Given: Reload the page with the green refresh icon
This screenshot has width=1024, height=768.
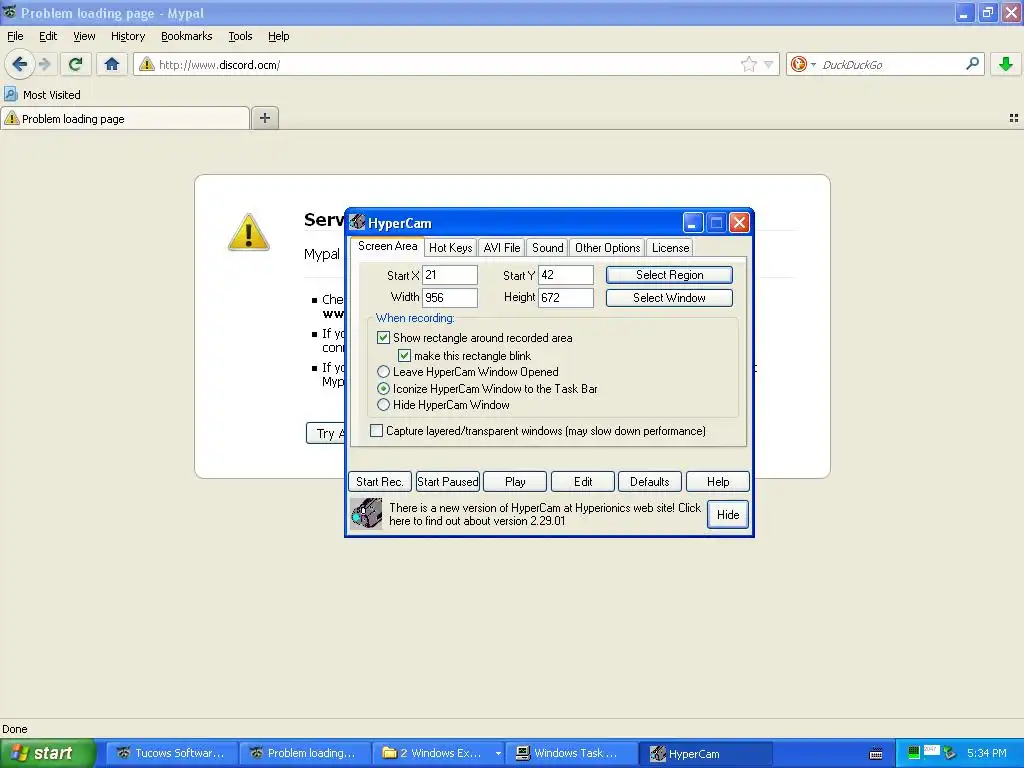Looking at the screenshot, I should 76,64.
